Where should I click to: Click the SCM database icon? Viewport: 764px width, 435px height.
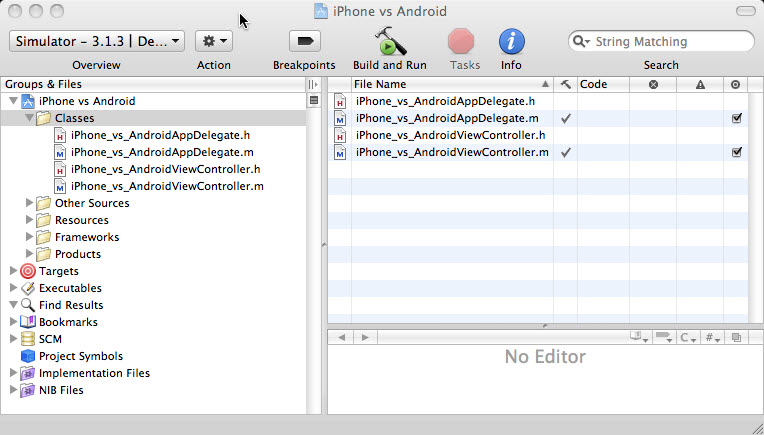point(28,339)
